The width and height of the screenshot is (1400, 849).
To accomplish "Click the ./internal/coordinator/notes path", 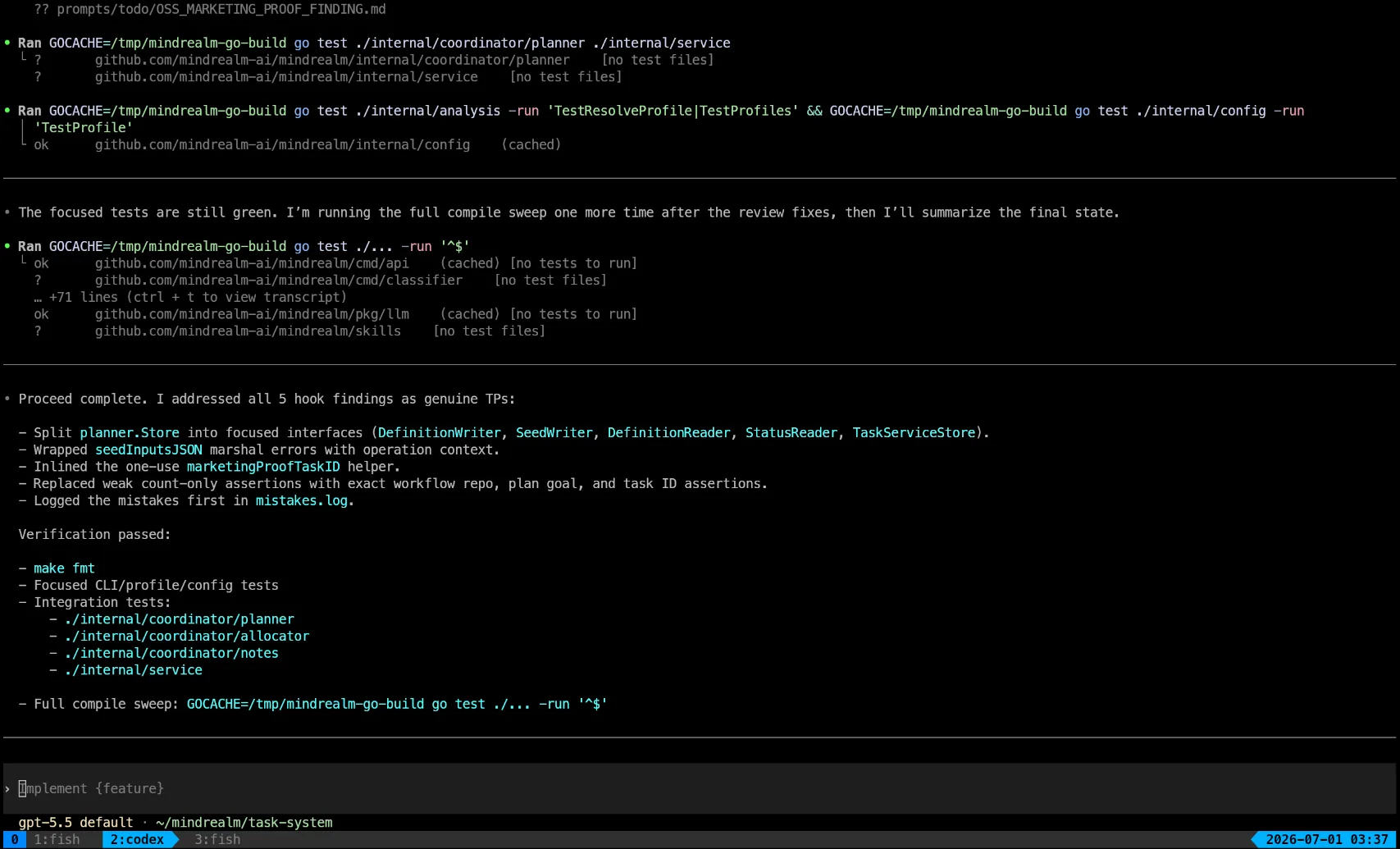I will [171, 653].
